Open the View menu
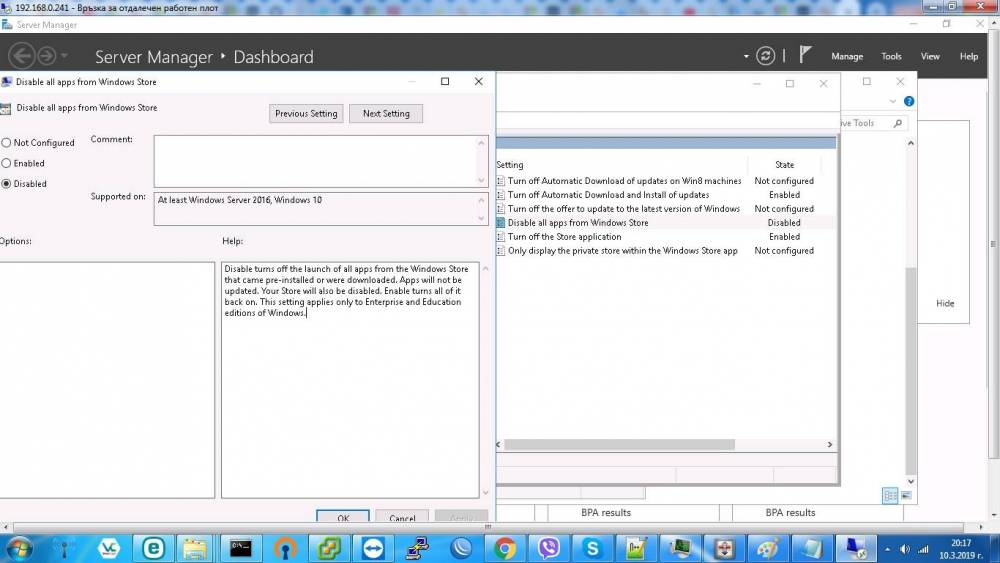 click(x=930, y=56)
